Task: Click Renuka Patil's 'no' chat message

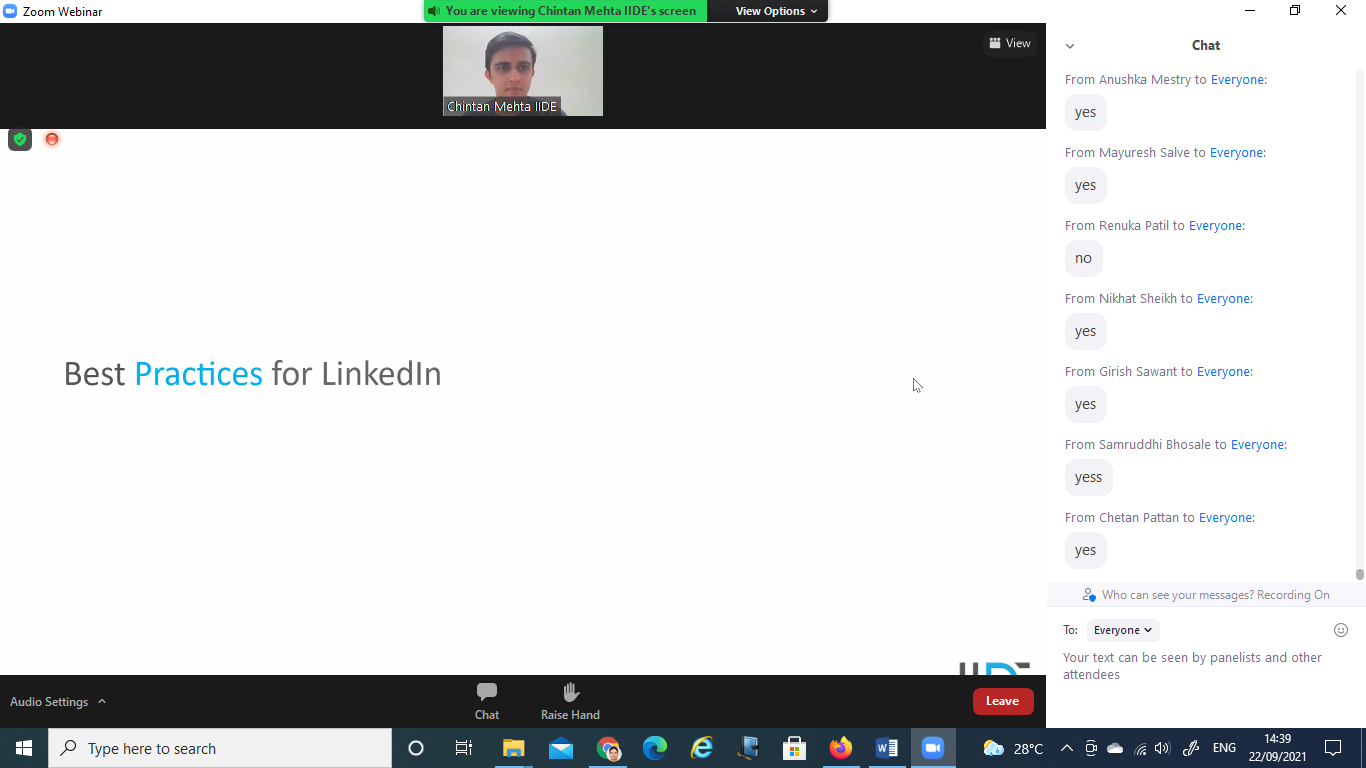Action: tap(1084, 258)
